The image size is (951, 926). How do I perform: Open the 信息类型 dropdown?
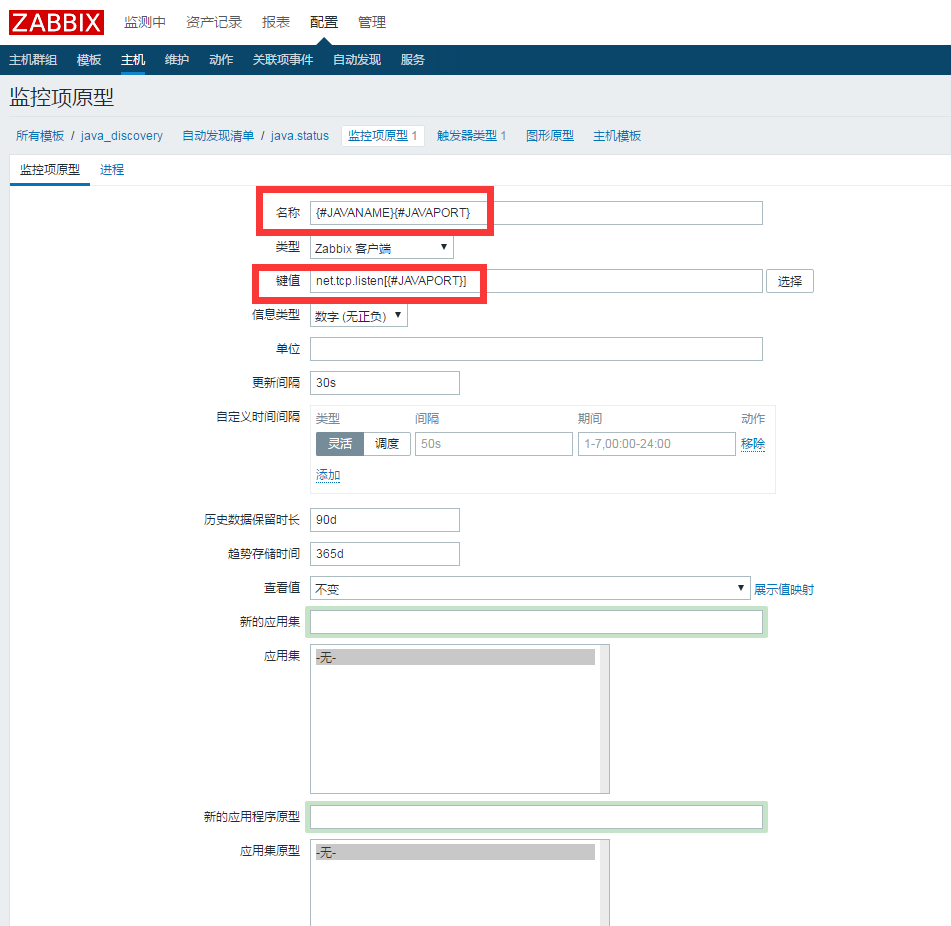(x=358, y=315)
